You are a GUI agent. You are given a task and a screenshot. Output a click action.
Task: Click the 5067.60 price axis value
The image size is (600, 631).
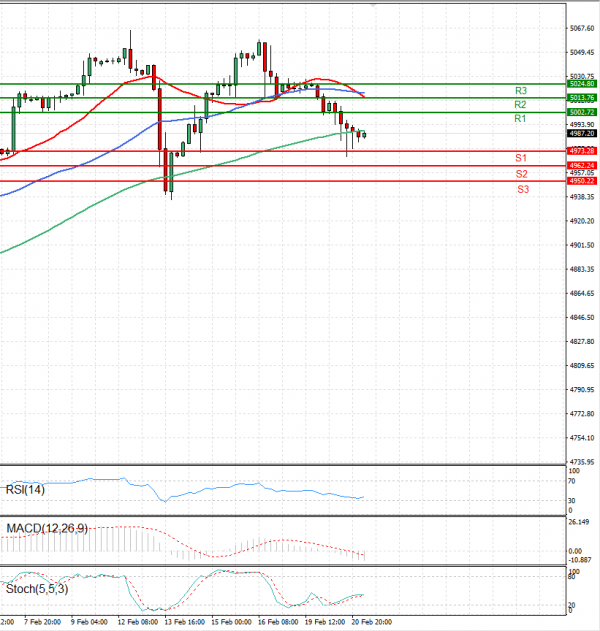[x=582, y=28]
